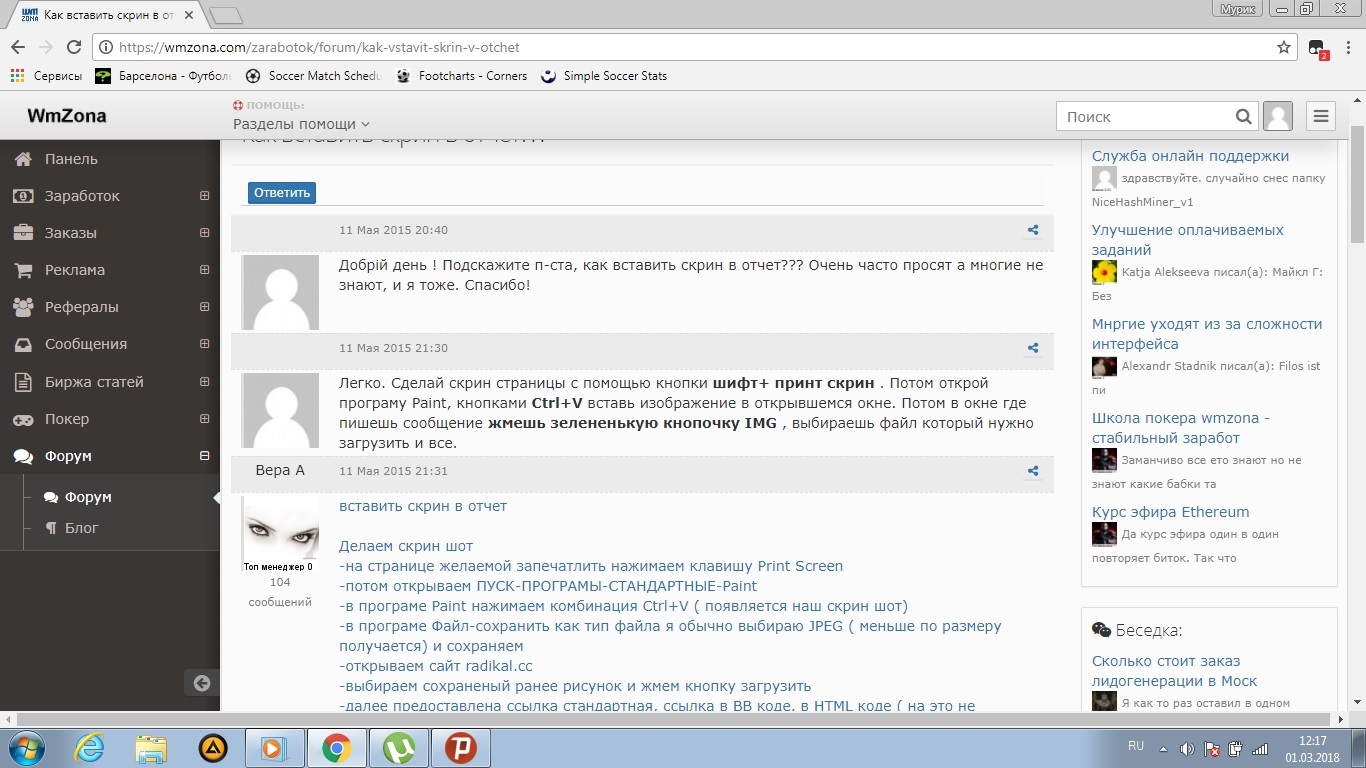Viewport: 1366px width, 768px height.
Task: Open the uTorrent taskbar icon
Action: pyautogui.click(x=399, y=748)
